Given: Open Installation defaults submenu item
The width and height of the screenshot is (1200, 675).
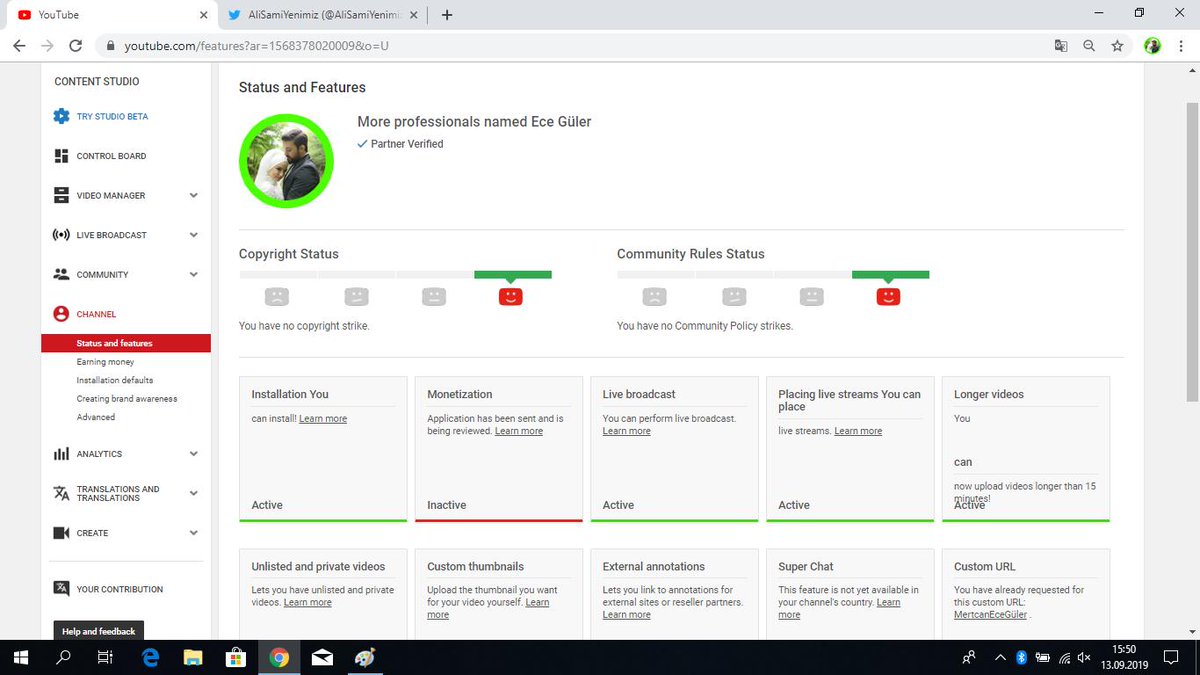Looking at the screenshot, I should tap(115, 380).
